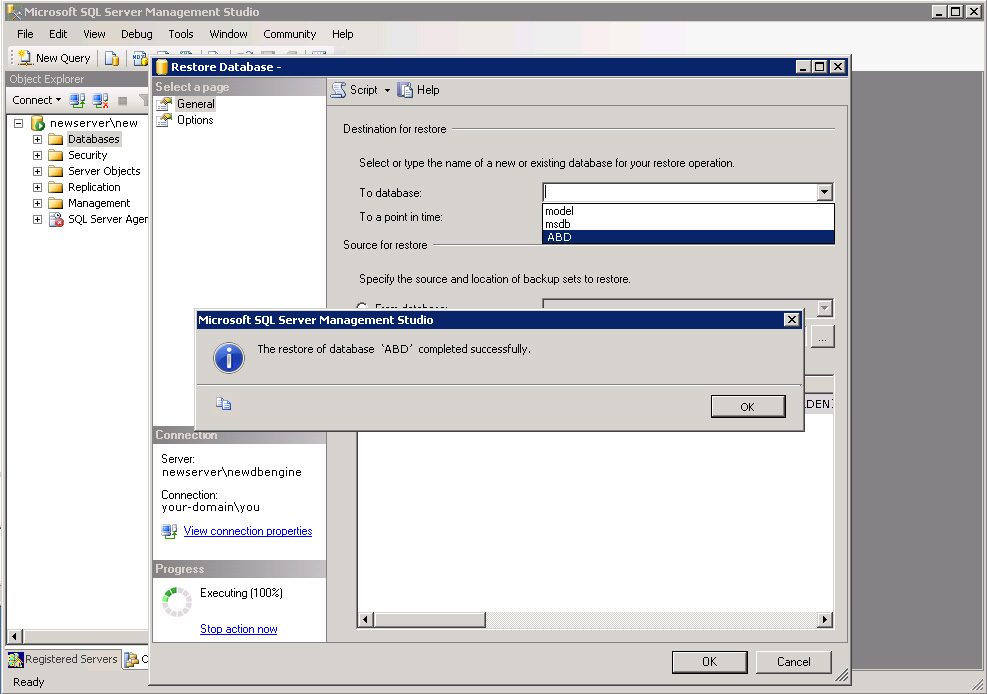987x694 pixels.
Task: Collapse the newserver\new server node
Action: tap(19, 123)
